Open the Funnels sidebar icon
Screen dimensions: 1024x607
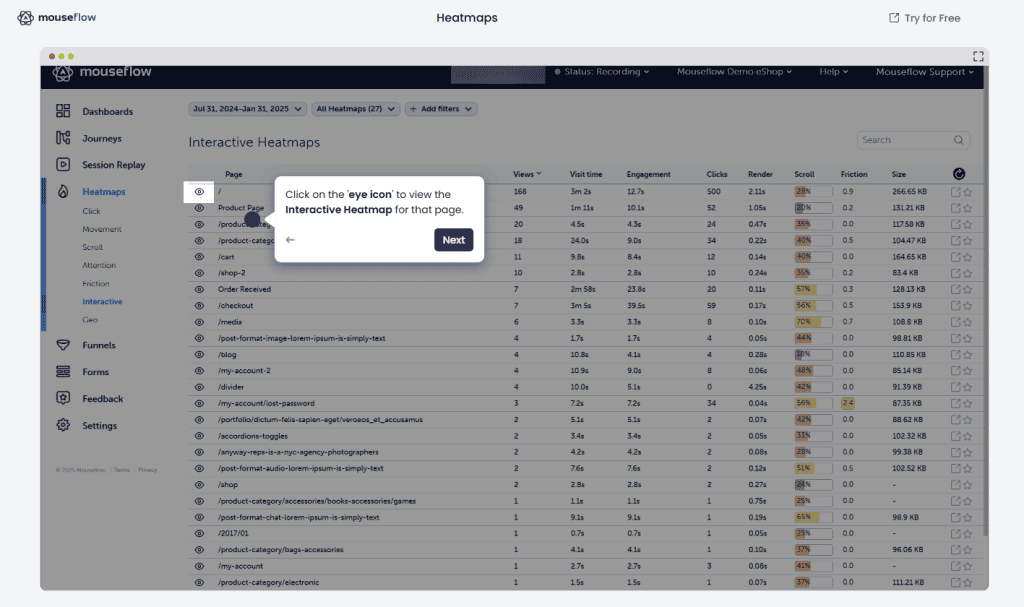pos(63,345)
